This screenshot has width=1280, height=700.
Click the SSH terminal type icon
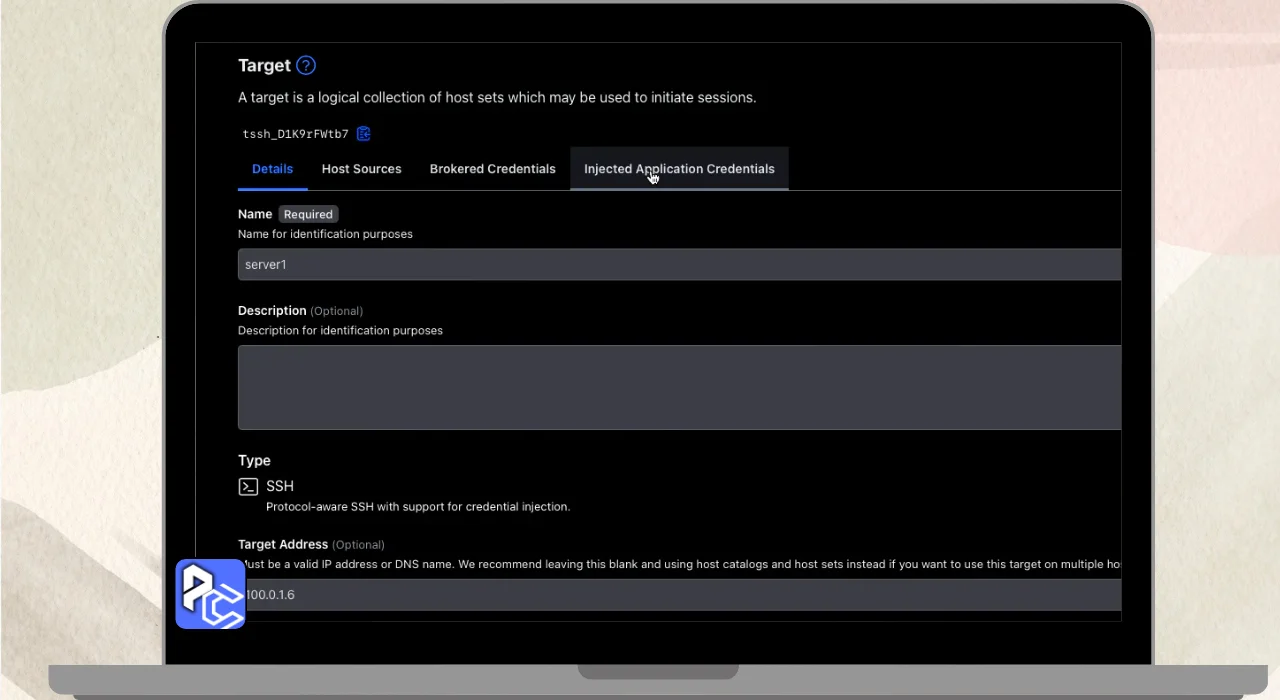point(248,486)
